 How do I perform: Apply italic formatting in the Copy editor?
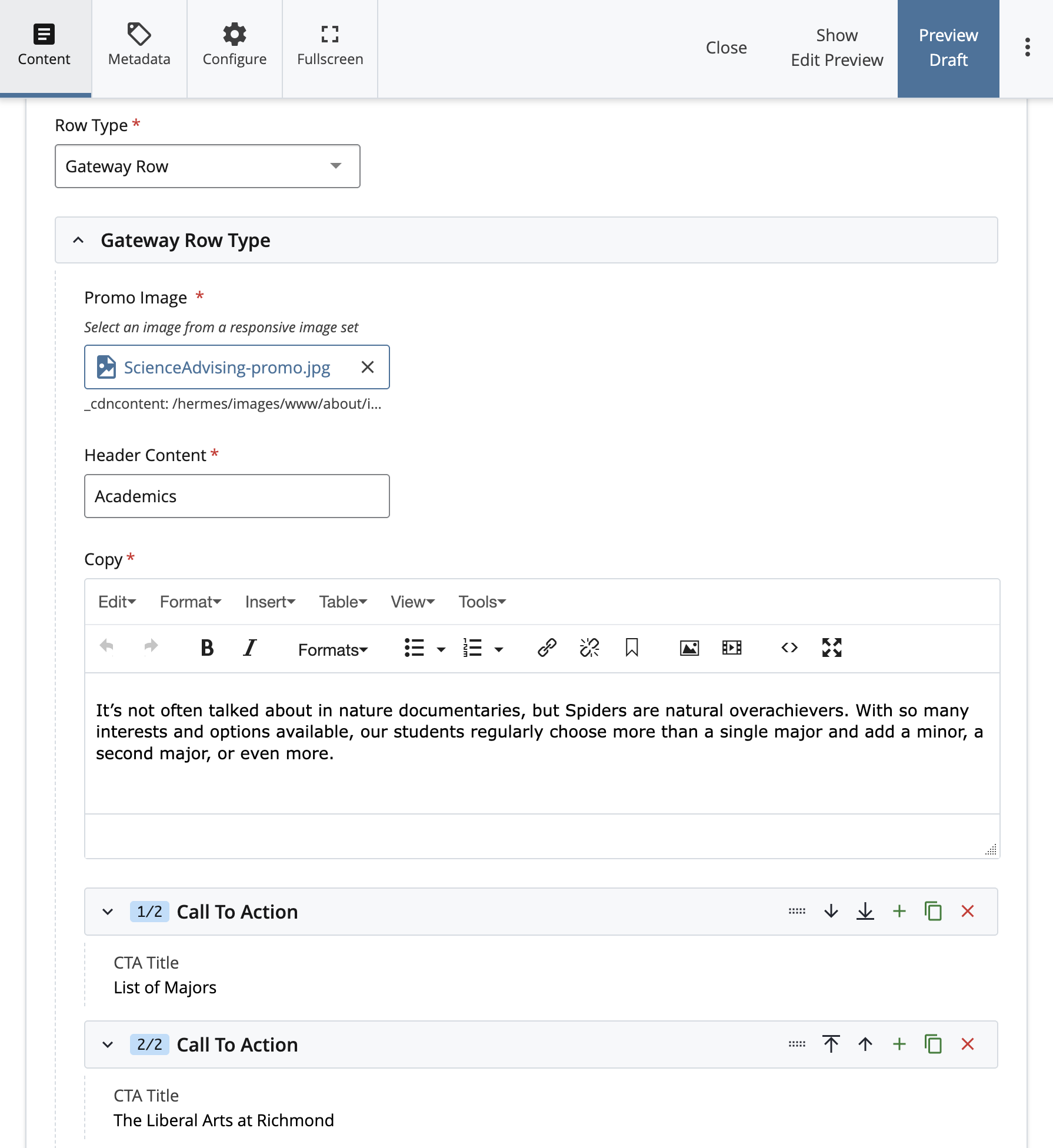pos(249,648)
